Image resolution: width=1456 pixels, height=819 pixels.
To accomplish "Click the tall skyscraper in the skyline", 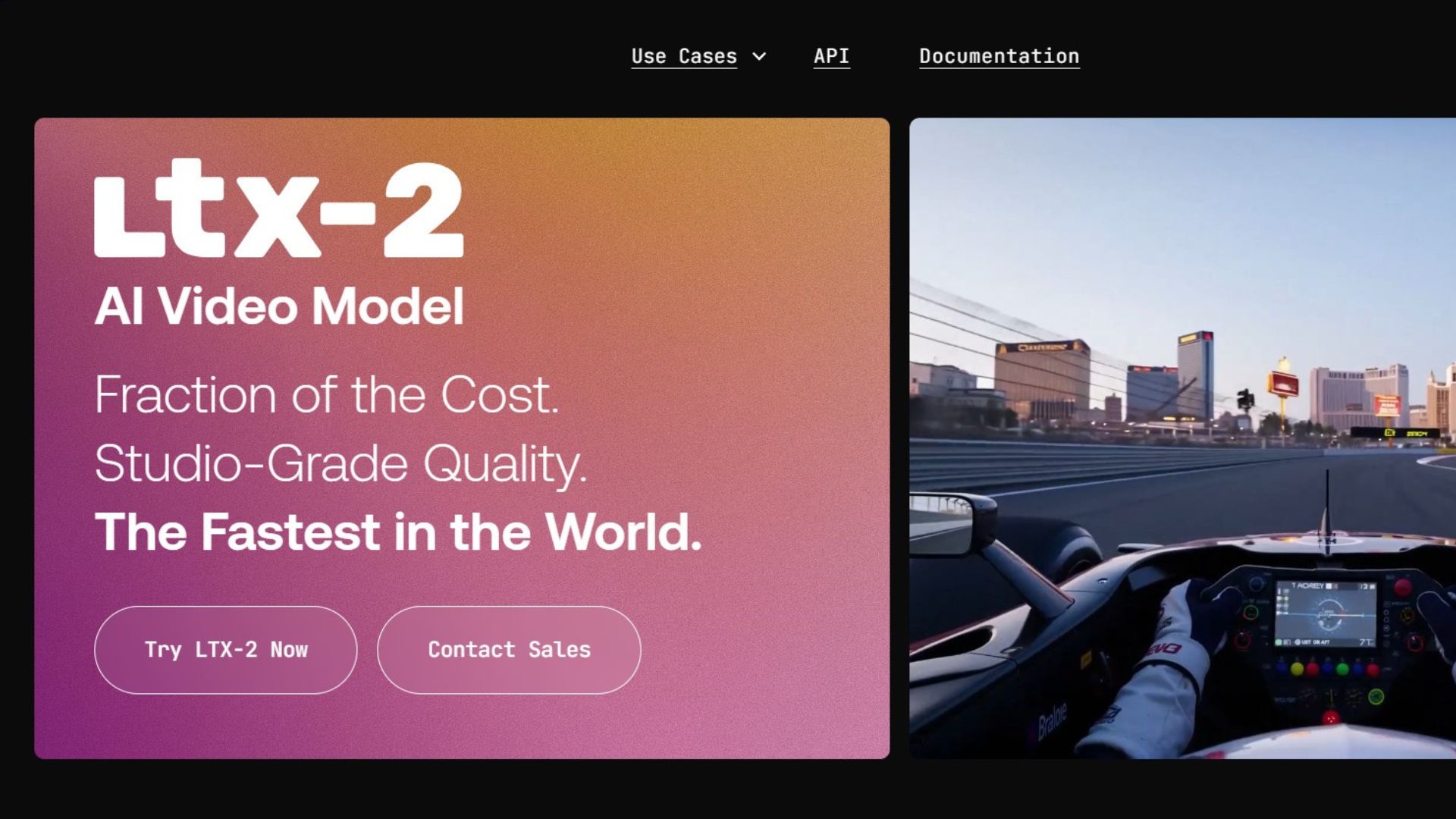I will coord(1195,375).
